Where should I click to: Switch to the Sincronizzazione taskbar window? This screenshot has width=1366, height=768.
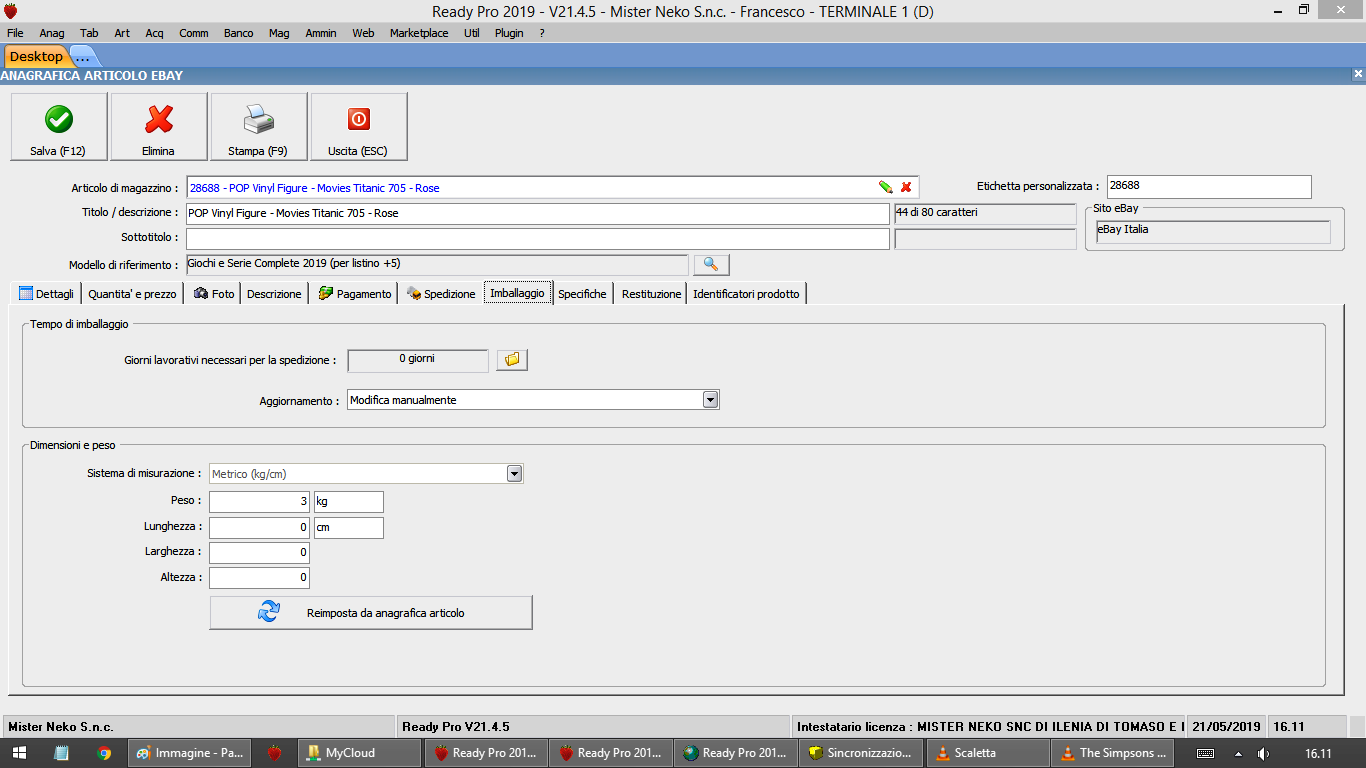pos(861,753)
